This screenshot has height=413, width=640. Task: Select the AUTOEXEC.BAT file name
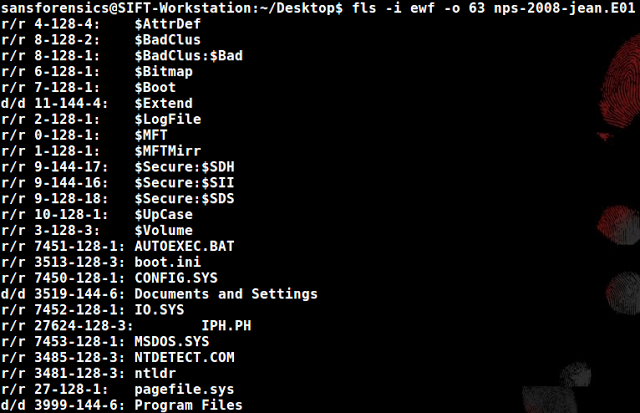[184, 246]
